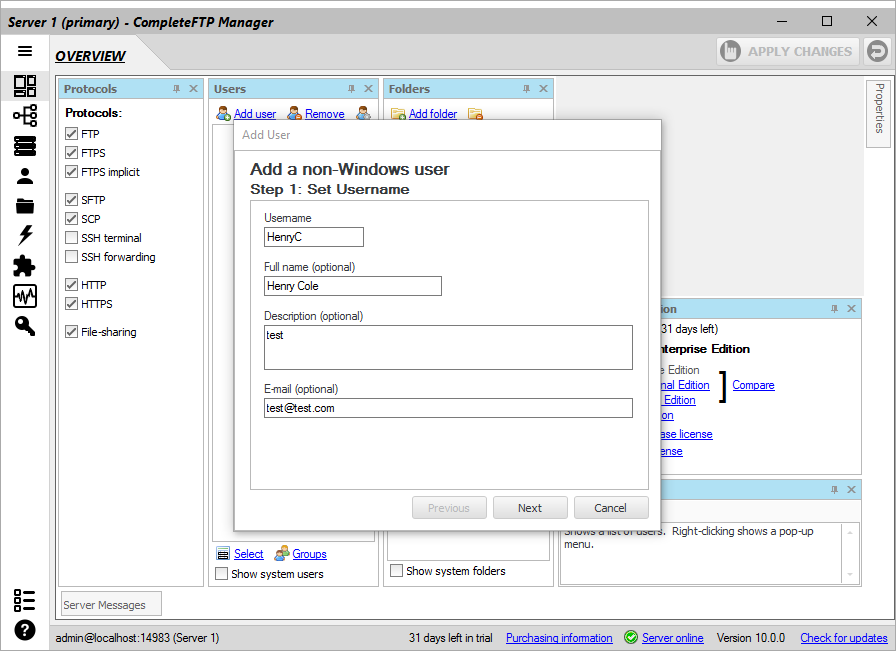
Task: Click the E-mail input field
Action: point(448,408)
